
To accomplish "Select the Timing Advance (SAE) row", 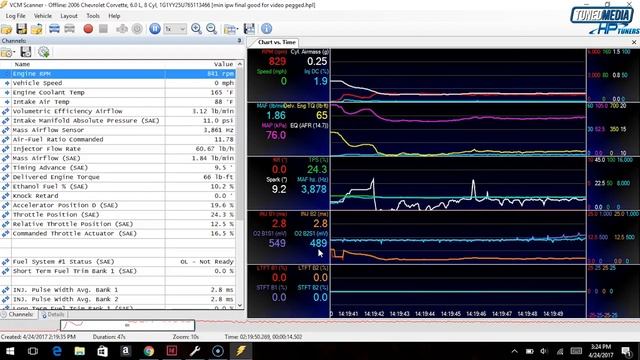I will click(118, 168).
